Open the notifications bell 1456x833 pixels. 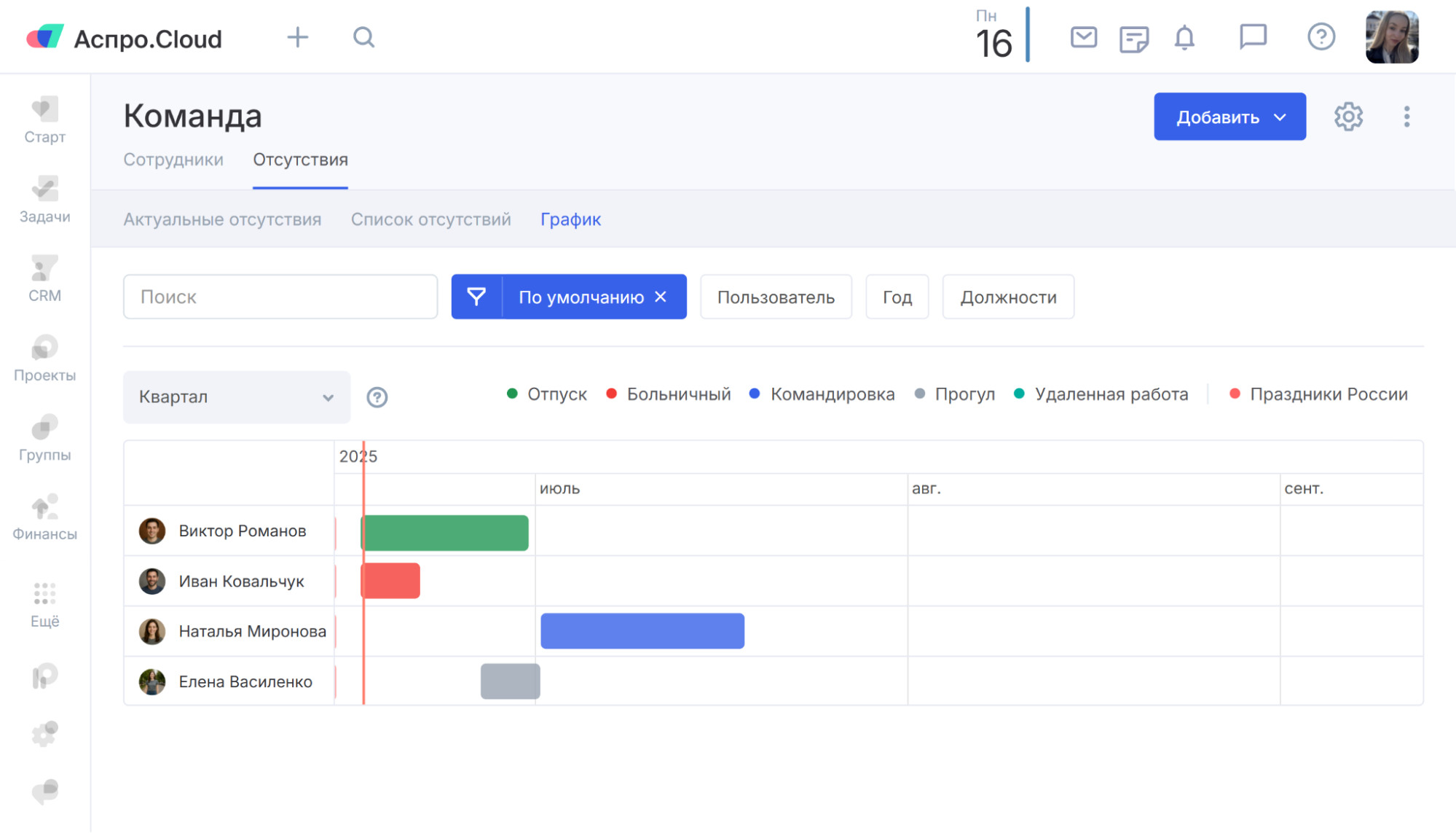click(1184, 37)
